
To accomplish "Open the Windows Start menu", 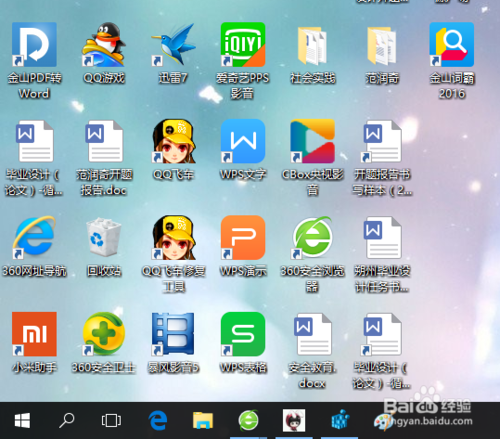I will [x=22, y=420].
